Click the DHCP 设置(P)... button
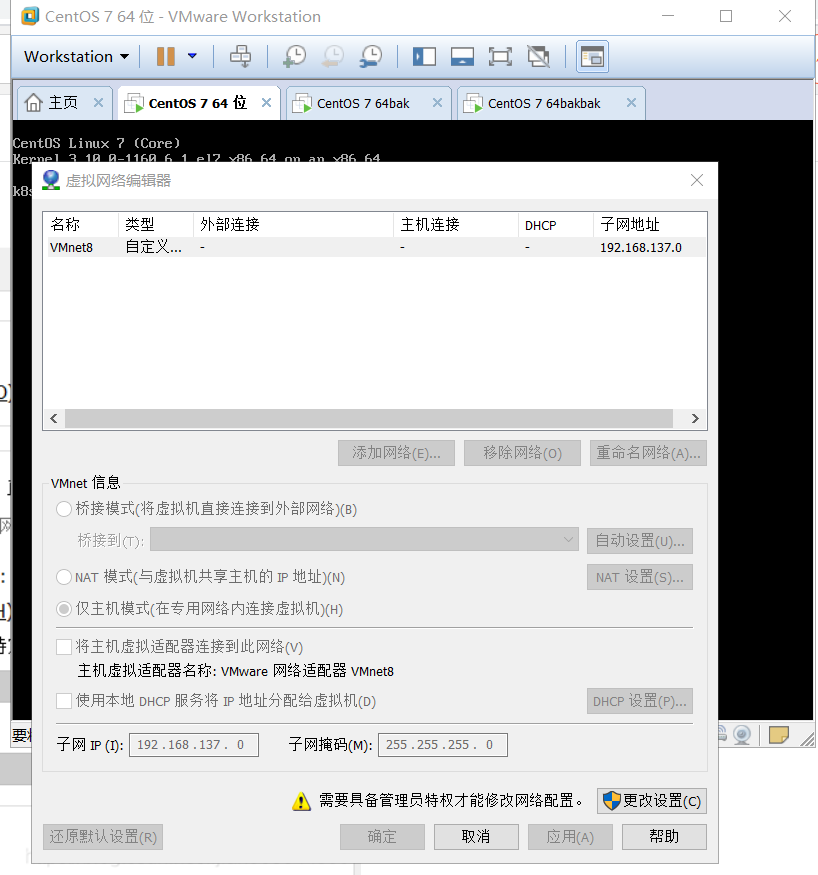The height and width of the screenshot is (875, 818). click(639, 701)
